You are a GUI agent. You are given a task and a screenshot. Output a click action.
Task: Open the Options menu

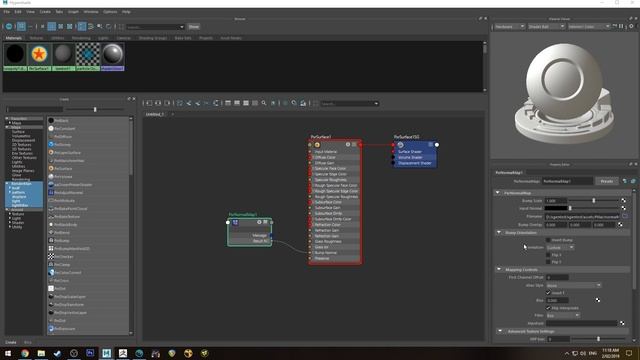[110, 12]
